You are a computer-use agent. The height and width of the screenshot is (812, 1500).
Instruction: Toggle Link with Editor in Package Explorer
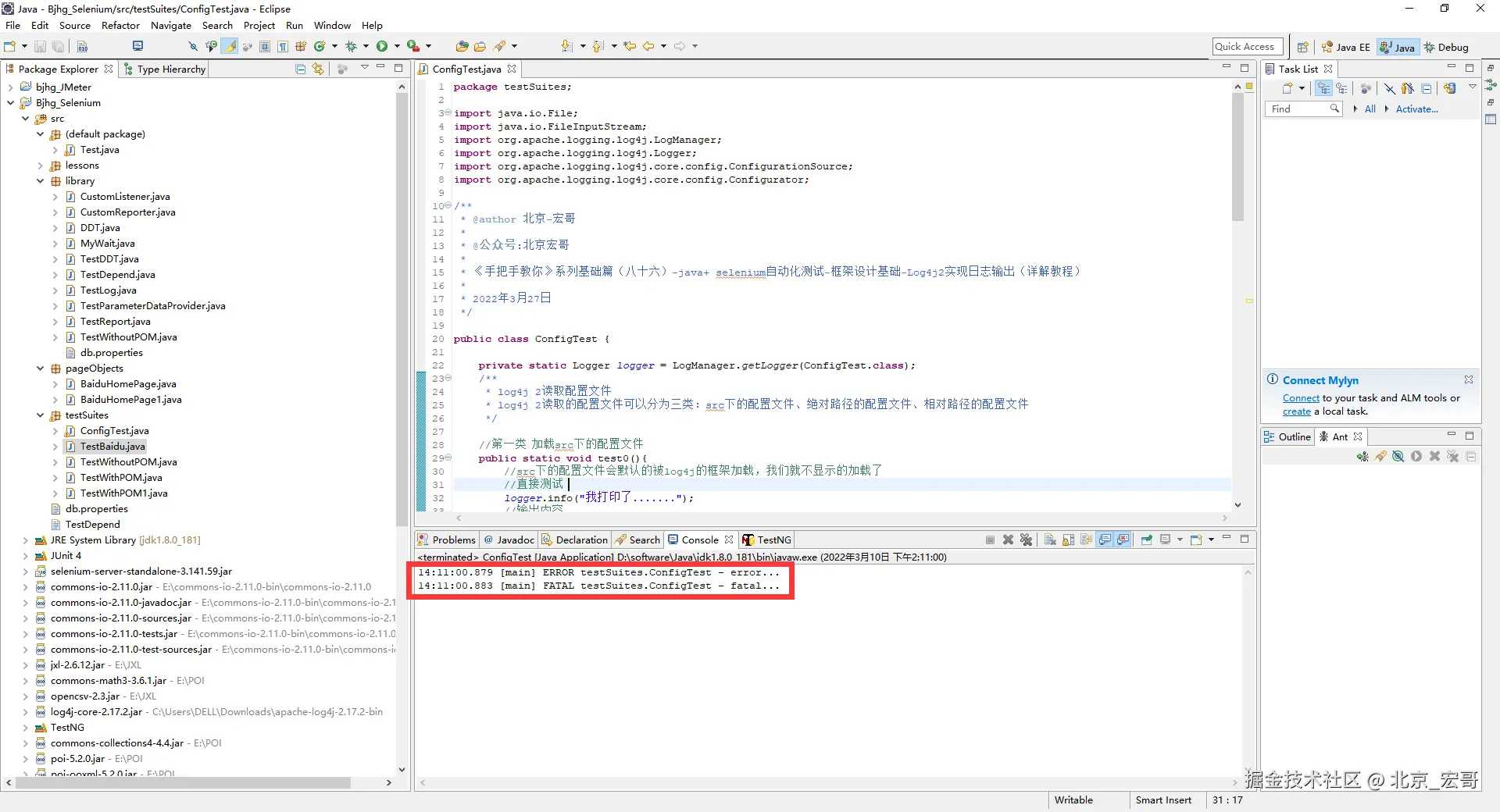coord(318,69)
